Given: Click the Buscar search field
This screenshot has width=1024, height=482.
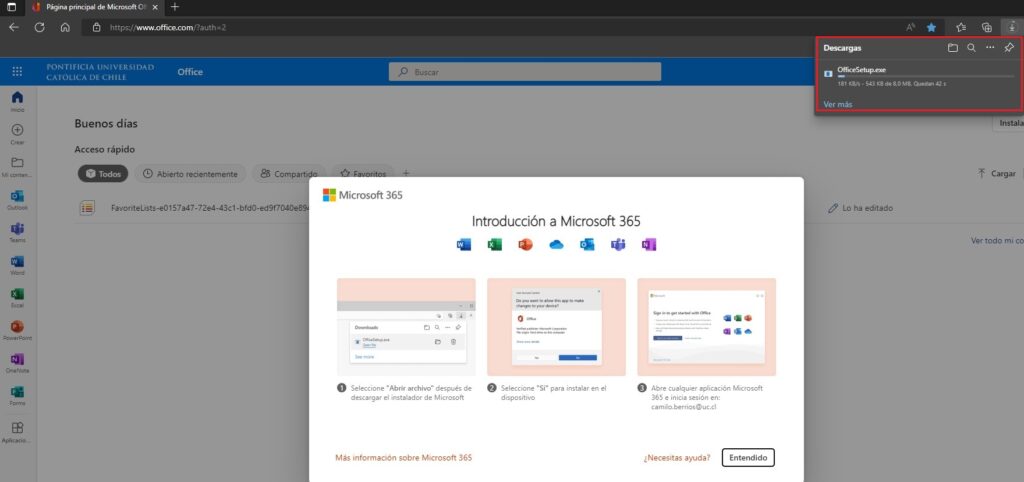Looking at the screenshot, I should pos(525,72).
